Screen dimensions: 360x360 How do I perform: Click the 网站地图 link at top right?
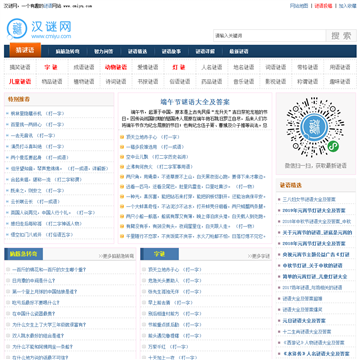tap(299, 6)
